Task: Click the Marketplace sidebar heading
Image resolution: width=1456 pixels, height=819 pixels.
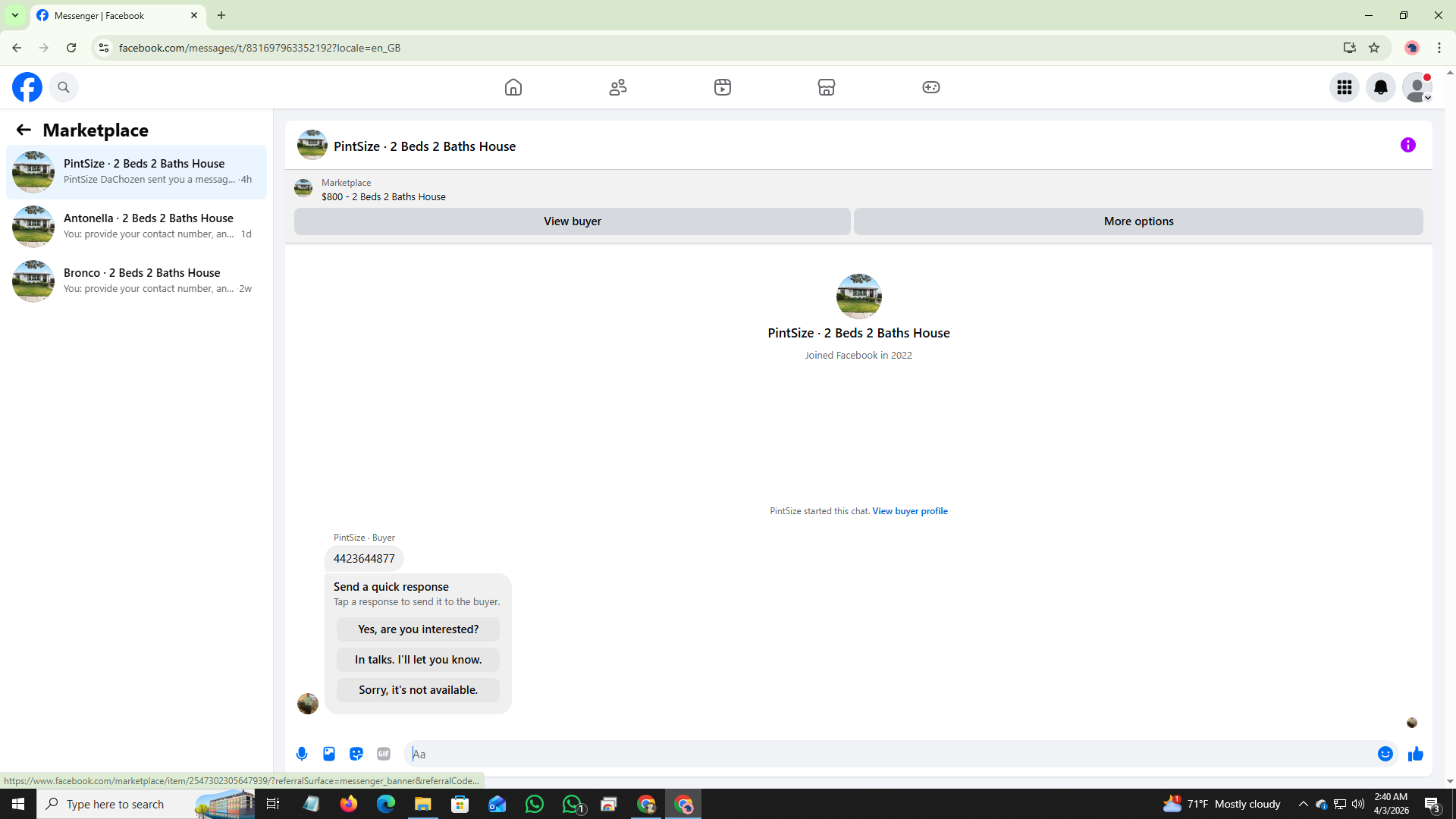Action: pyautogui.click(x=96, y=130)
